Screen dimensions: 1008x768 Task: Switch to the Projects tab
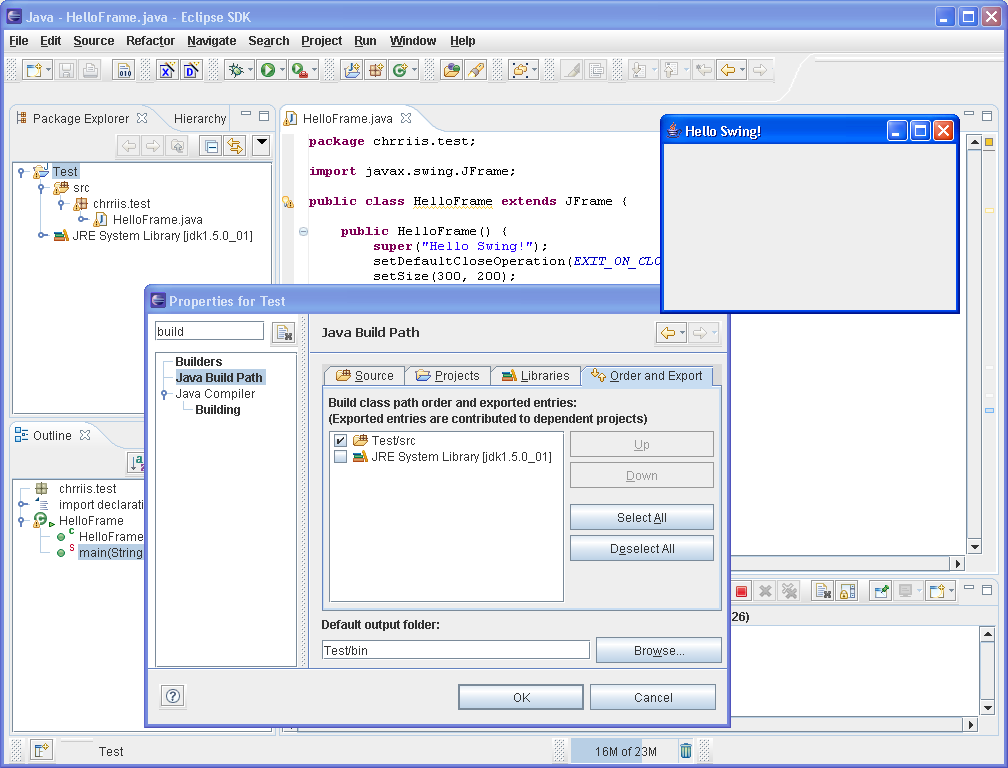pos(447,375)
